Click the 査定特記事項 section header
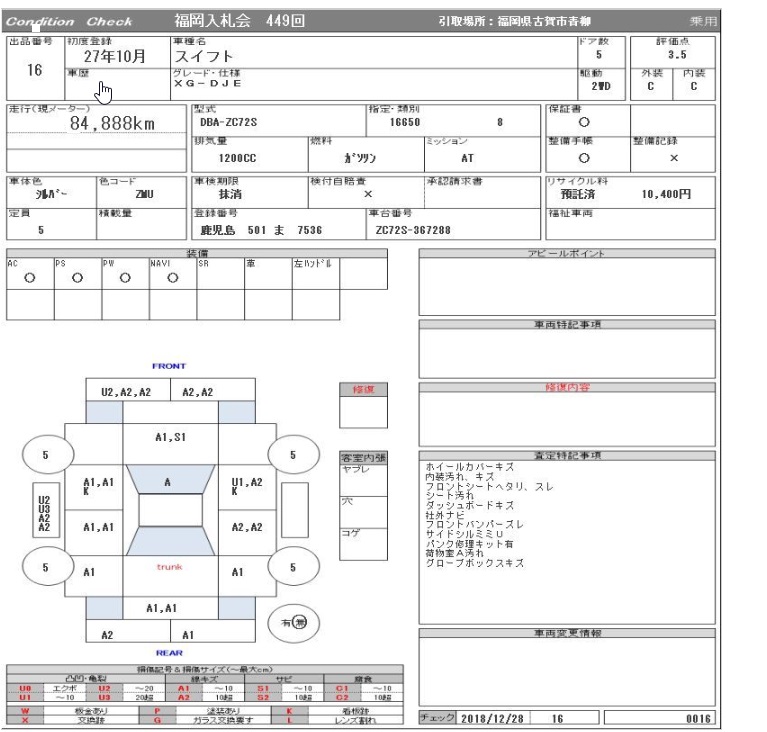 (566, 455)
